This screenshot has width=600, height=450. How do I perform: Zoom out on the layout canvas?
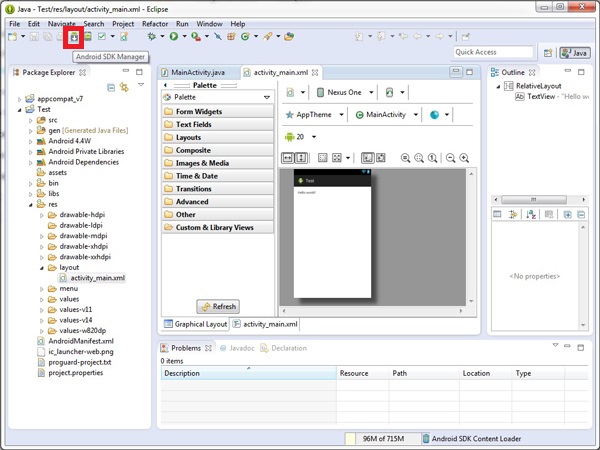tap(450, 158)
